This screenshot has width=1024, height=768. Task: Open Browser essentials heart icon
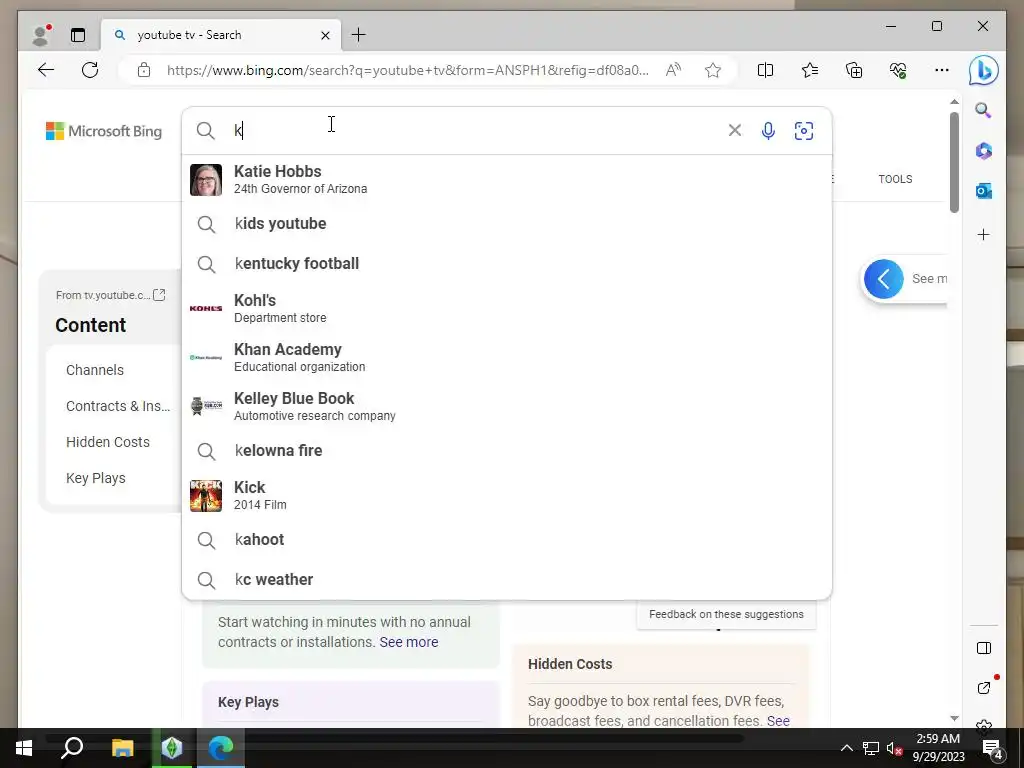[898, 70]
